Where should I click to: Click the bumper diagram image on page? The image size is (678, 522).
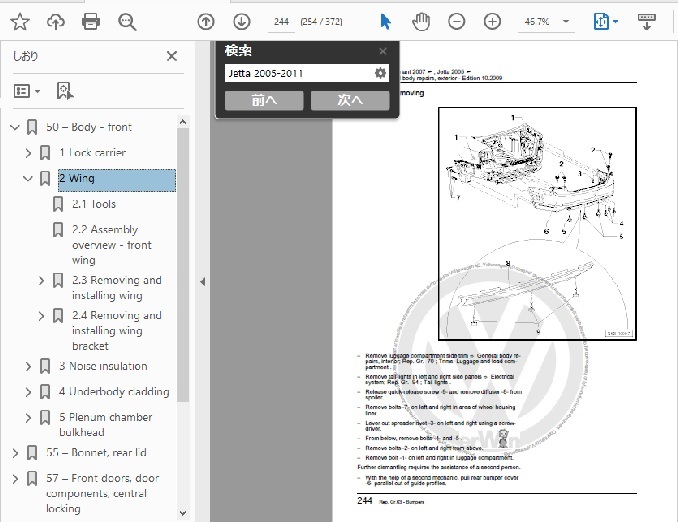537,224
